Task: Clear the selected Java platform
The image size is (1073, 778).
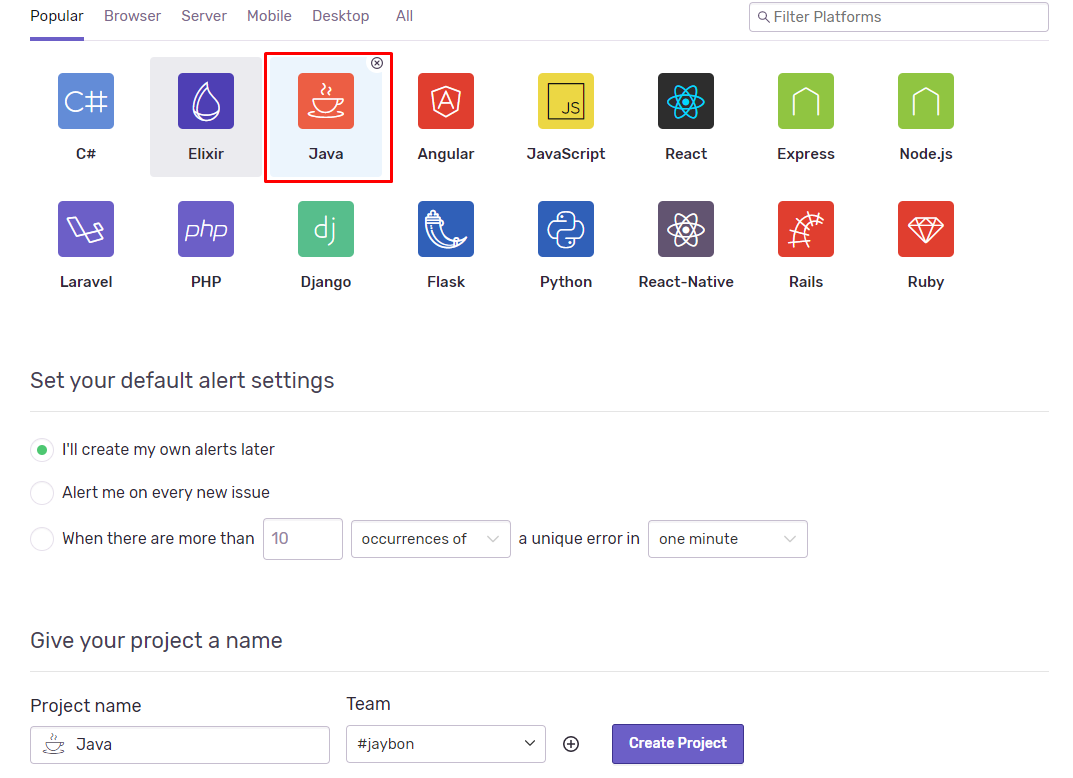Action: 377,63
